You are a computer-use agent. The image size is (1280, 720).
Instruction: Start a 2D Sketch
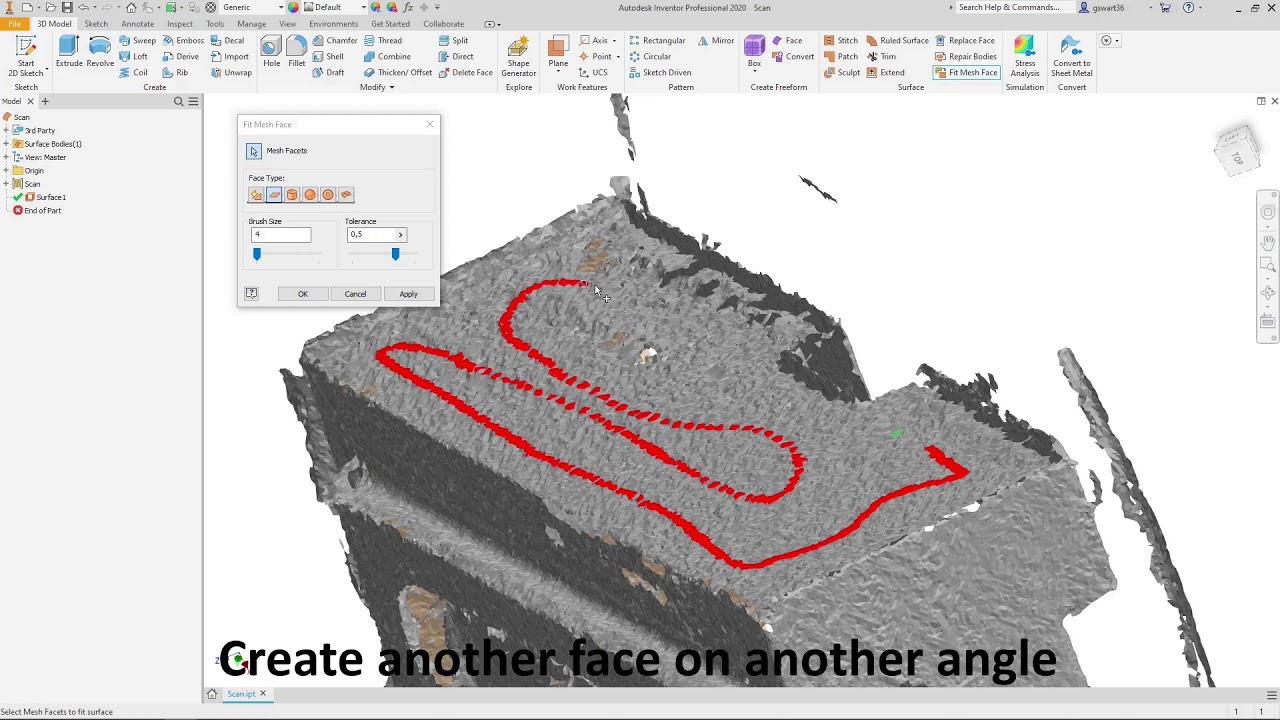[x=26, y=56]
